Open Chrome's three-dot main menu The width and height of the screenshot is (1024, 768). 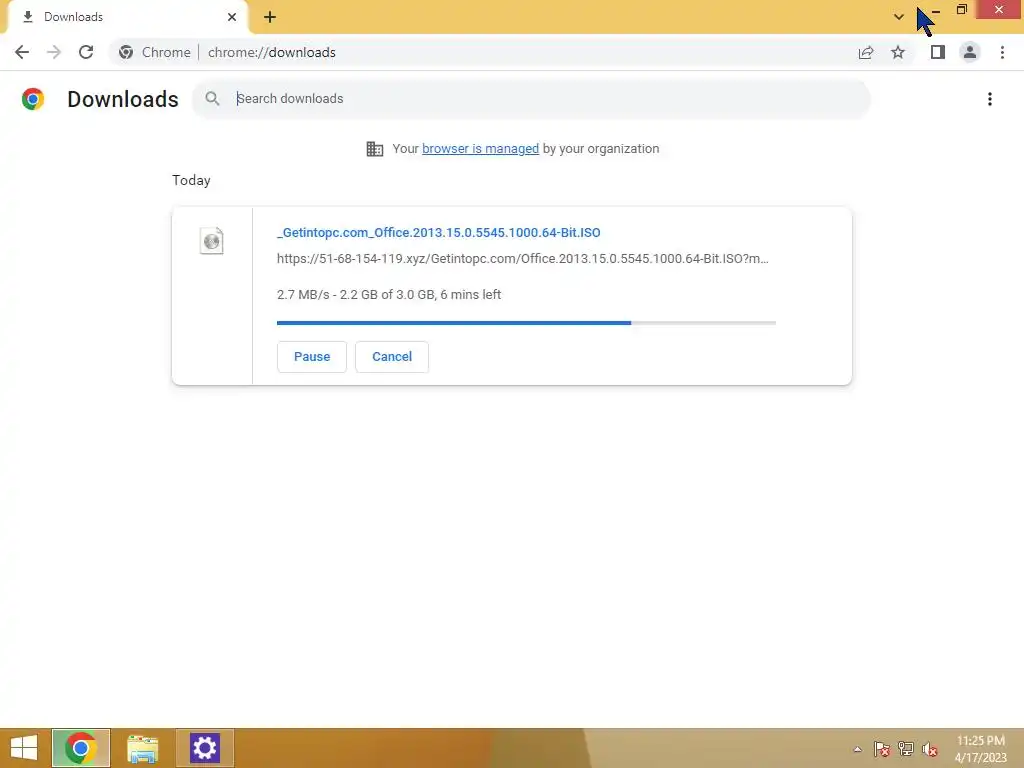coord(1002,52)
